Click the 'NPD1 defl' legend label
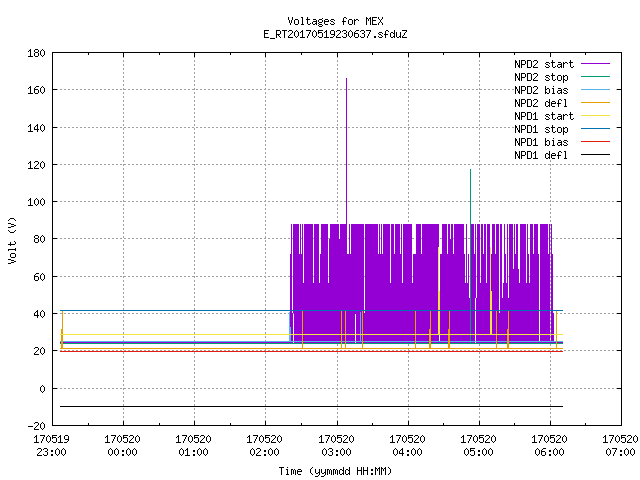Screen dimensions: 640x480 (x=541, y=155)
